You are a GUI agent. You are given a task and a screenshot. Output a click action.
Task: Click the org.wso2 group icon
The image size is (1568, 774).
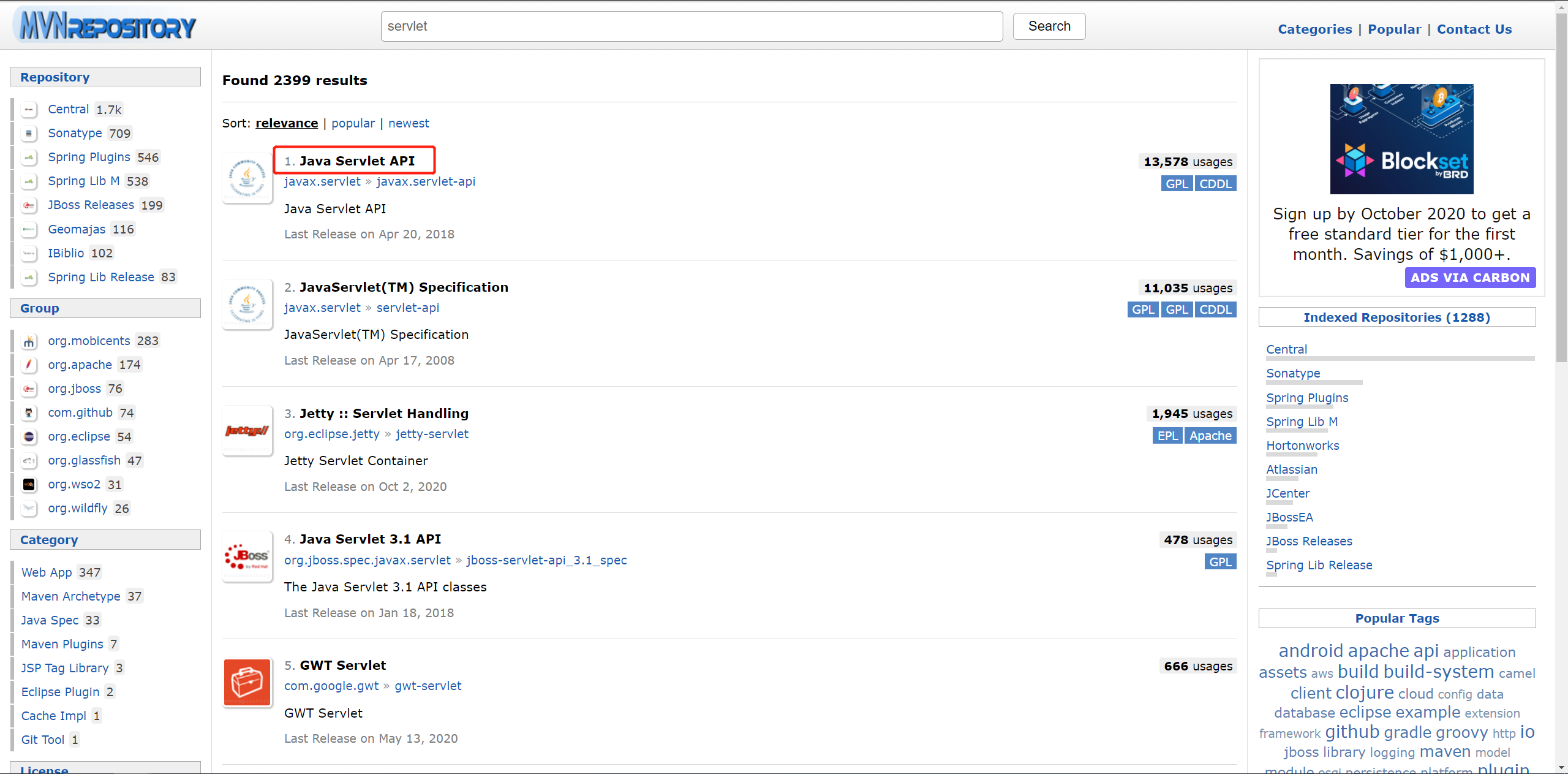click(29, 485)
